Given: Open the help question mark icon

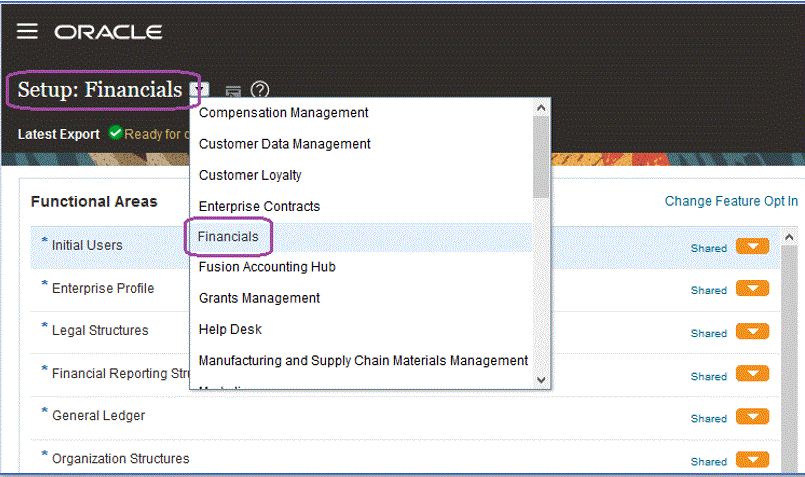Looking at the screenshot, I should 260,90.
